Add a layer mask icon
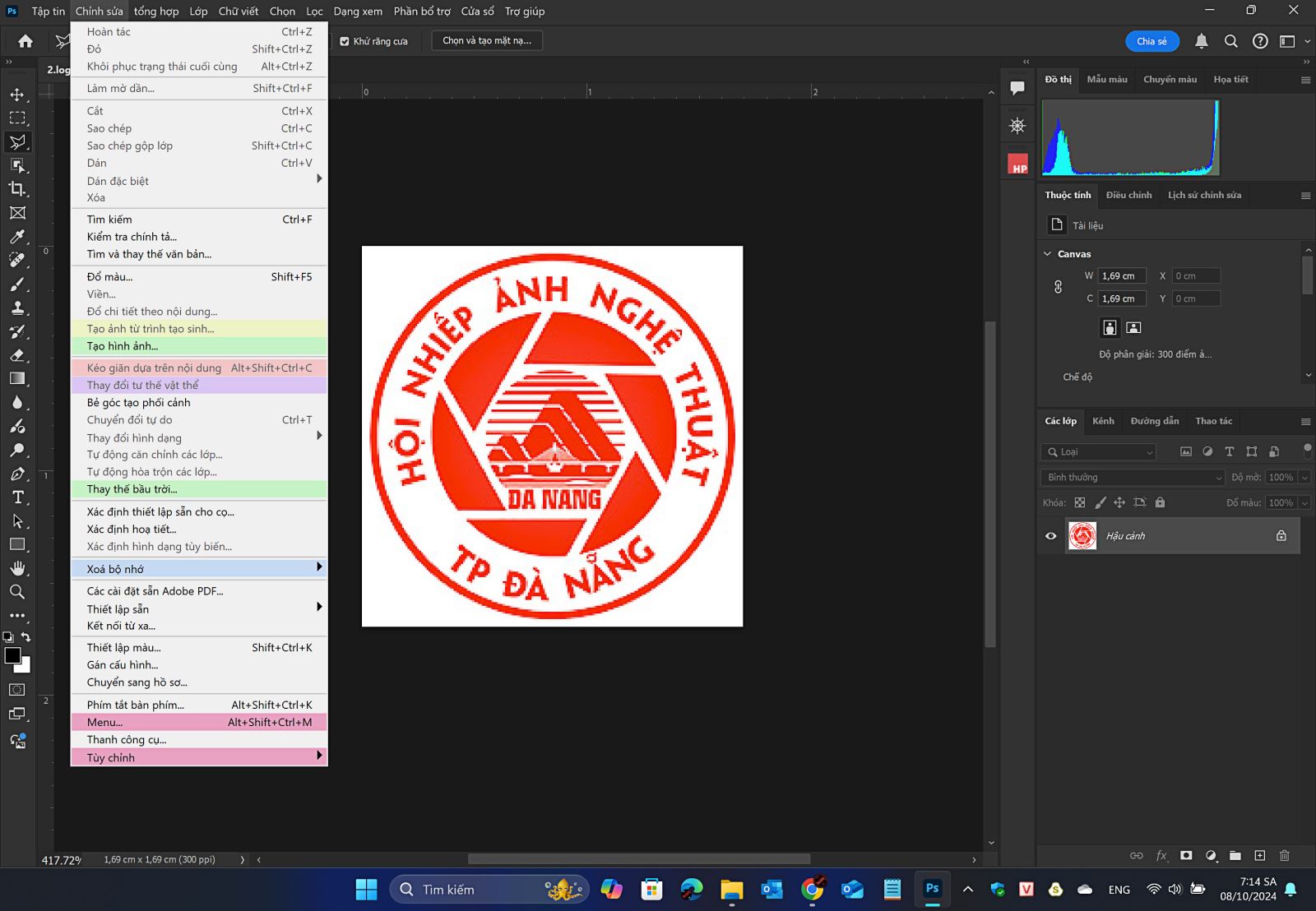 [1186, 855]
